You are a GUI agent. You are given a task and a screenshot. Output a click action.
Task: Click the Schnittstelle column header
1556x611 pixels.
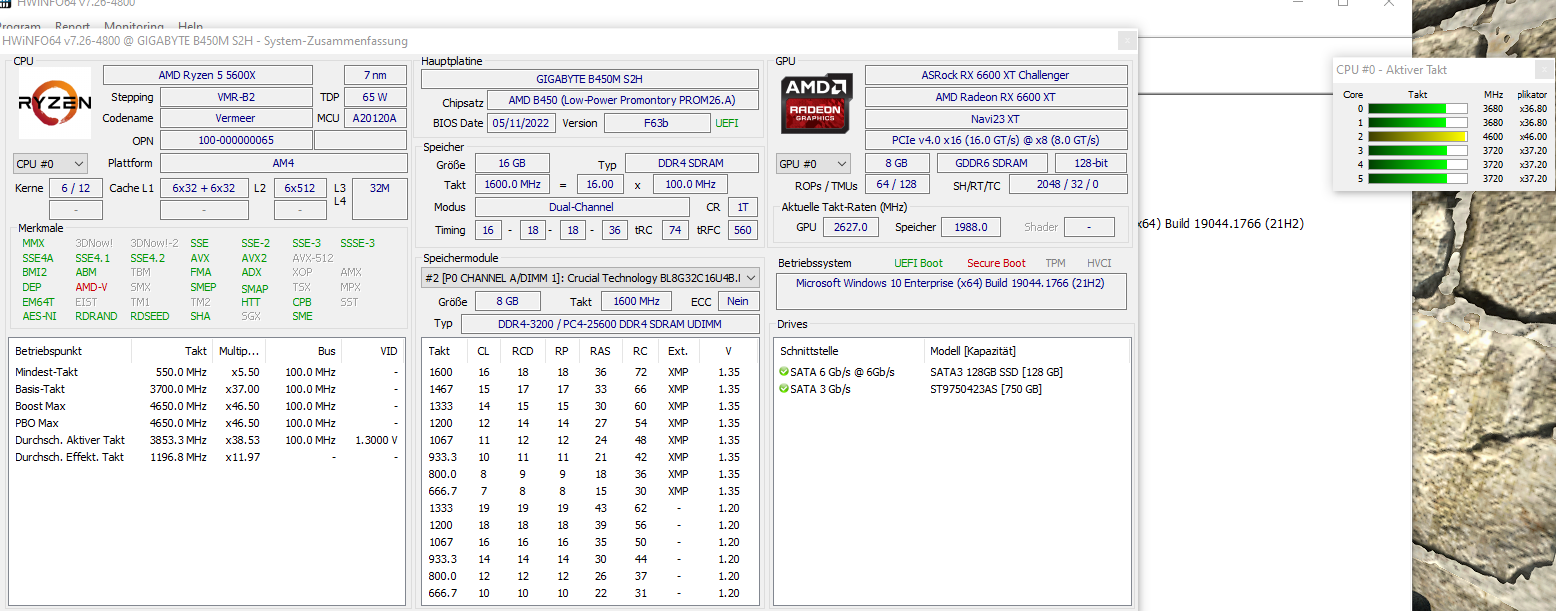pos(851,351)
